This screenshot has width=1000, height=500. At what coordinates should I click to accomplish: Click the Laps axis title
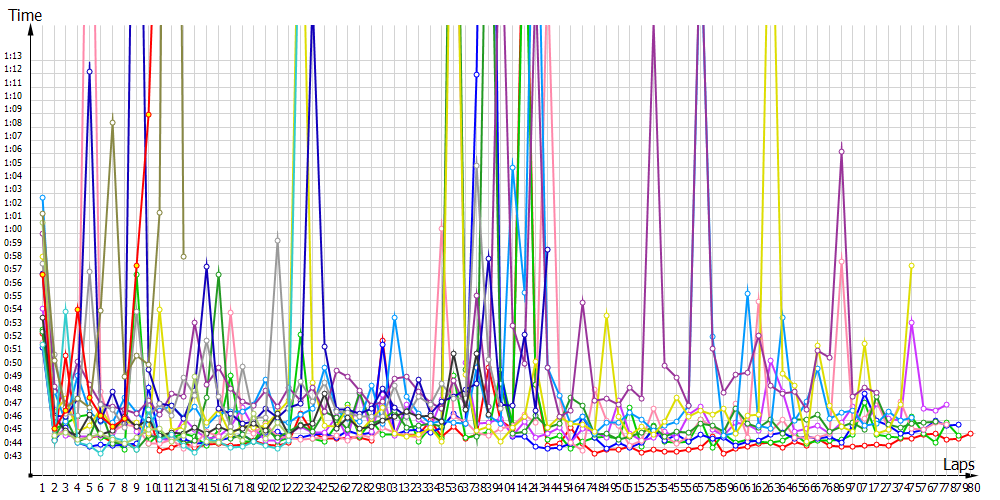tap(958, 465)
